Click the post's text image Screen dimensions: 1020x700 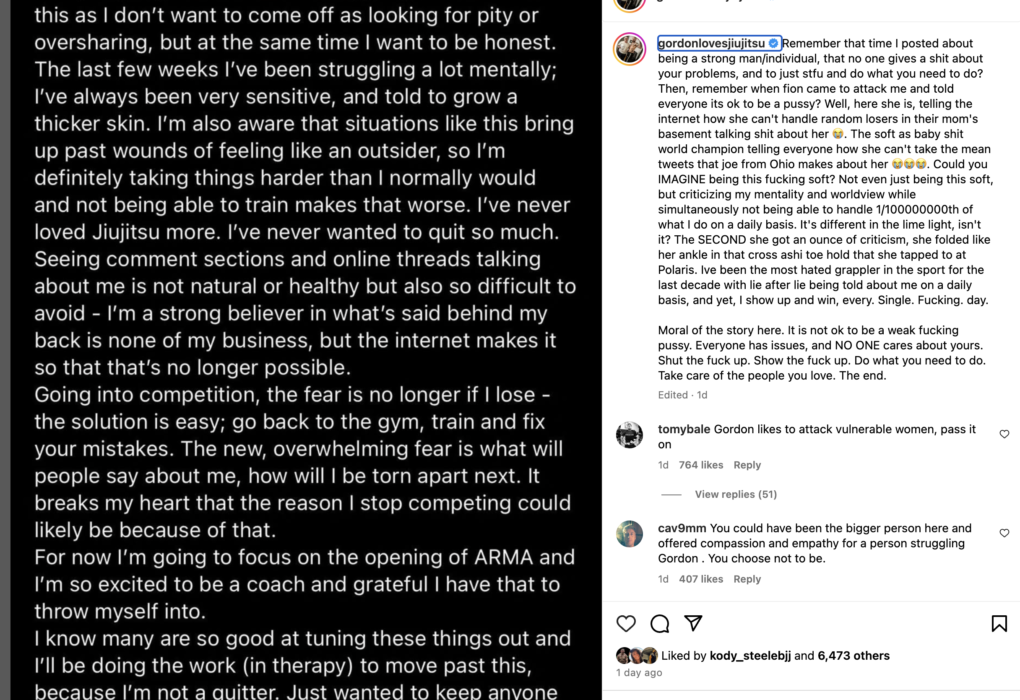tap(300, 350)
